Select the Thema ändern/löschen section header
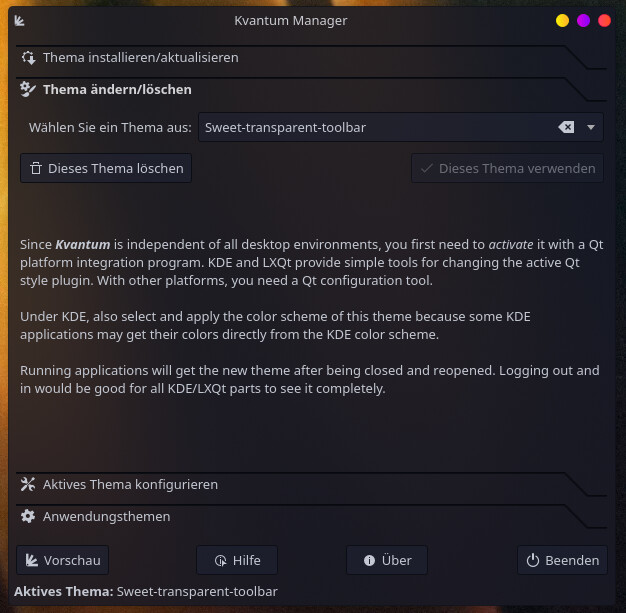 [x=117, y=90]
